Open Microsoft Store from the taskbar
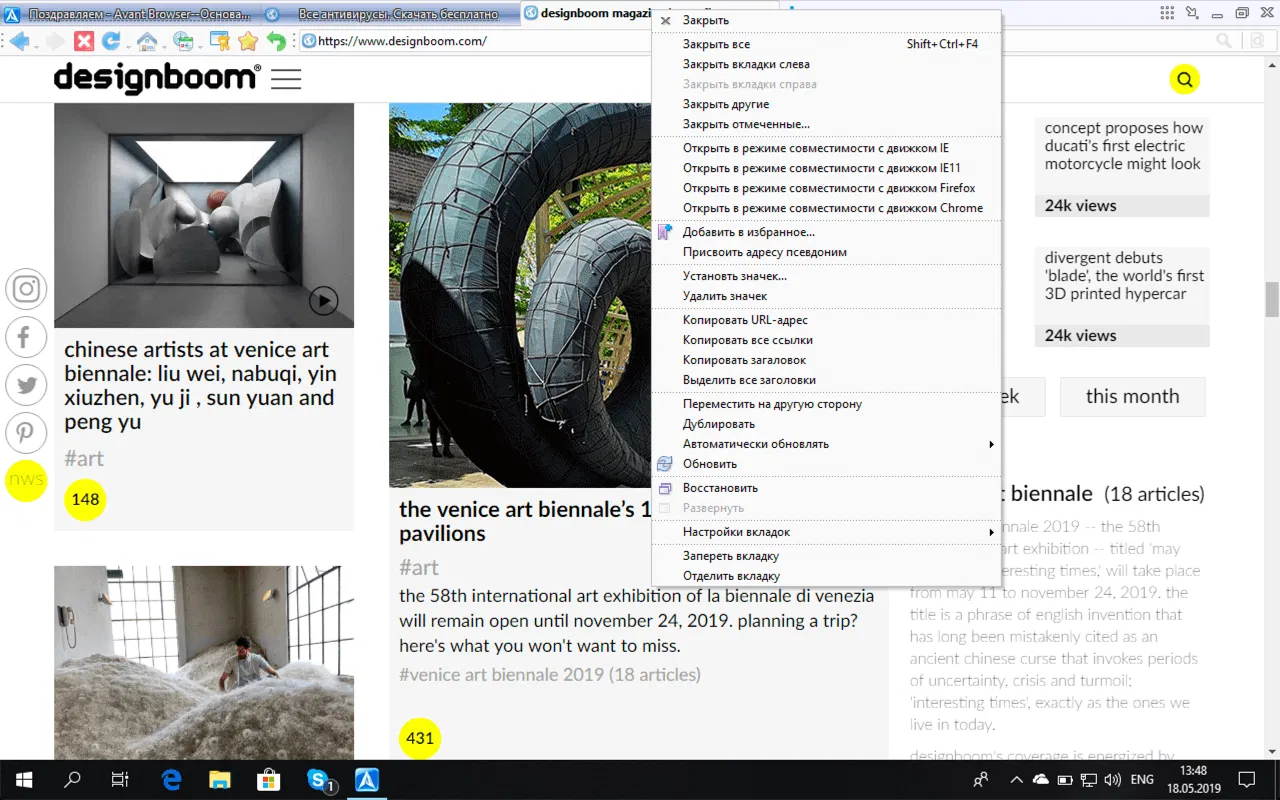The width and height of the screenshot is (1280, 800). pyautogui.click(x=268, y=780)
